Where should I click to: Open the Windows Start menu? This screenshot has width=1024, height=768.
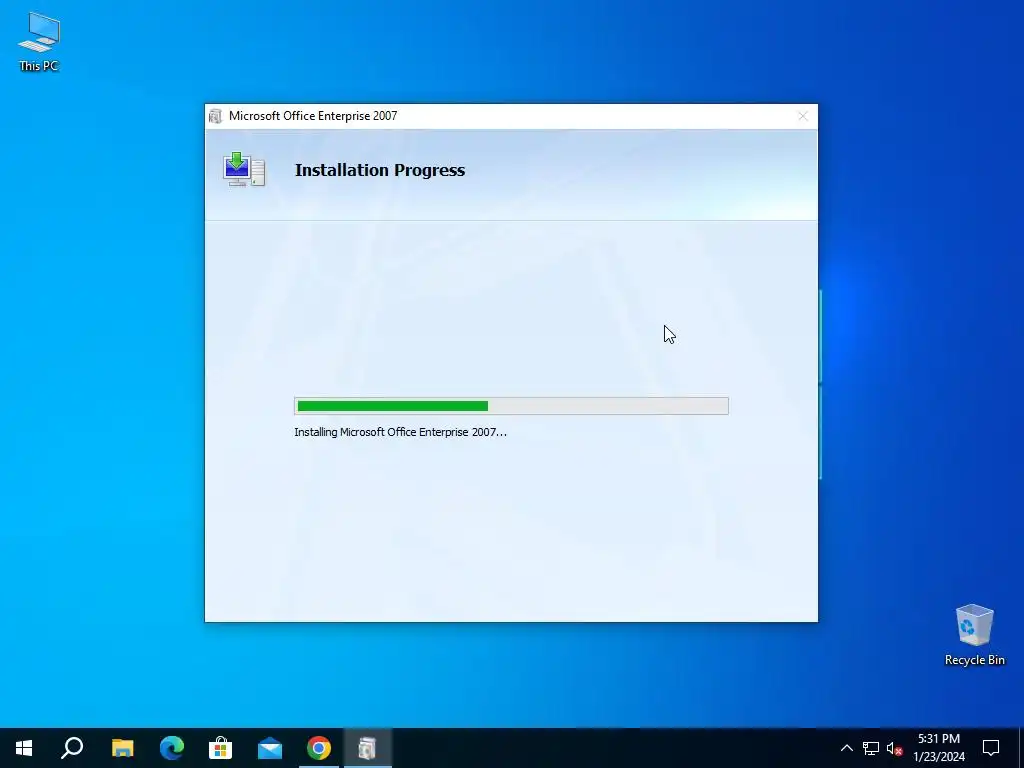pyautogui.click(x=24, y=748)
